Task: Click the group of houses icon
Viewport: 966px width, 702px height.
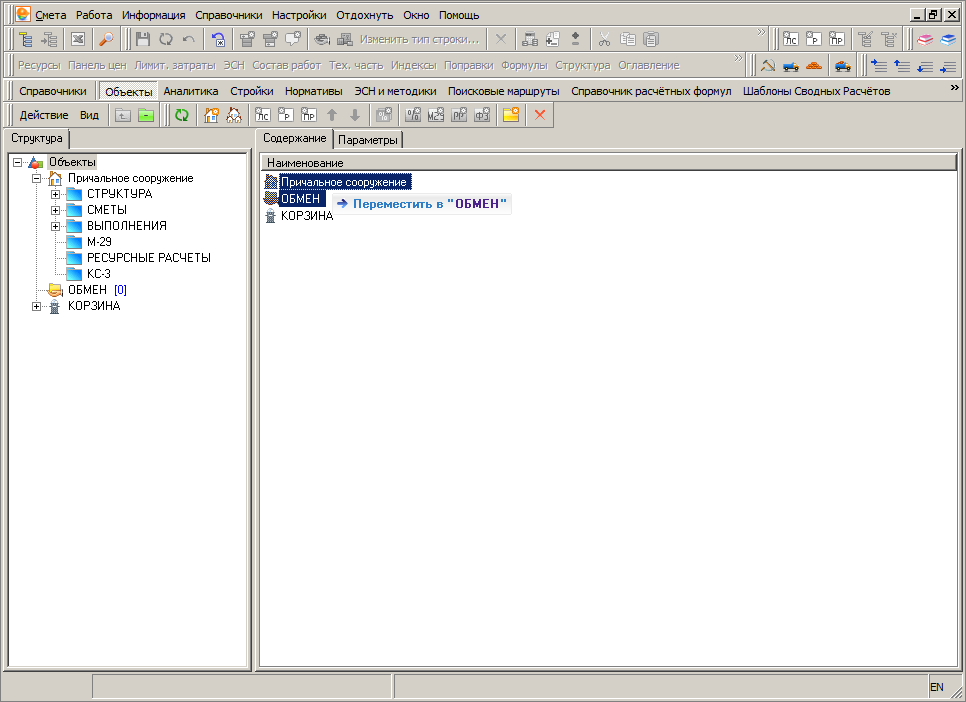Action: tap(234, 115)
